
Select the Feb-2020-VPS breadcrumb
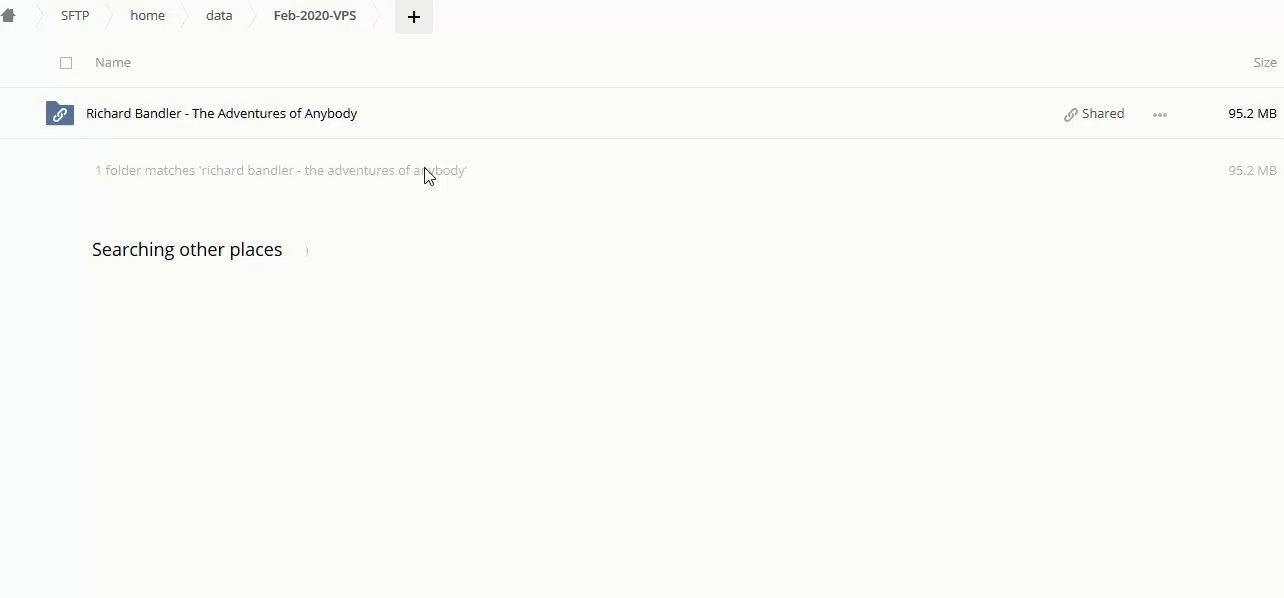pyautogui.click(x=315, y=16)
